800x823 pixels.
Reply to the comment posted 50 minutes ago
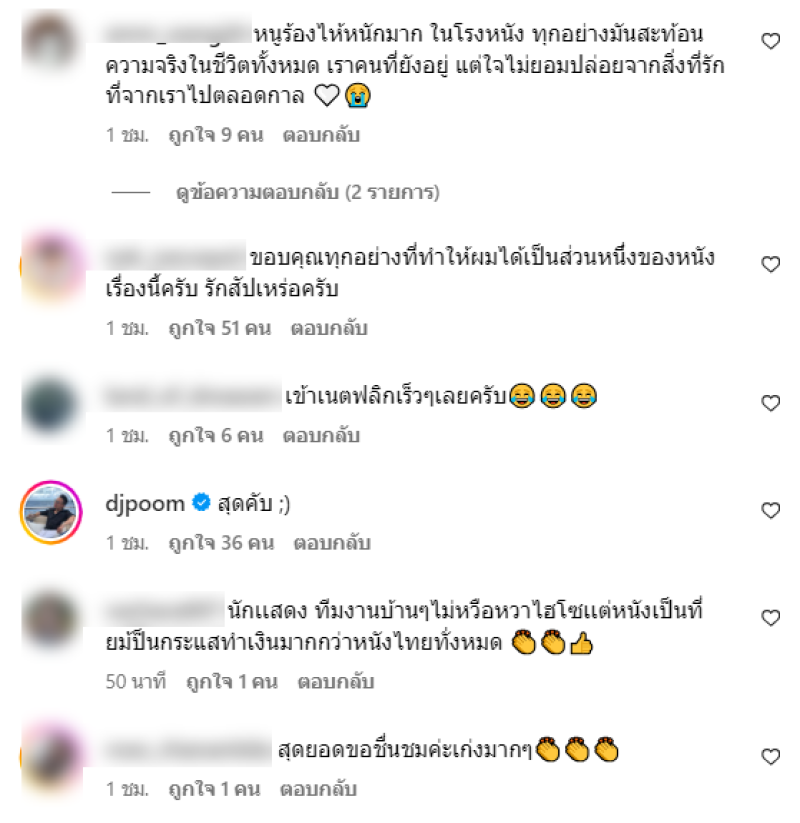tap(336, 682)
